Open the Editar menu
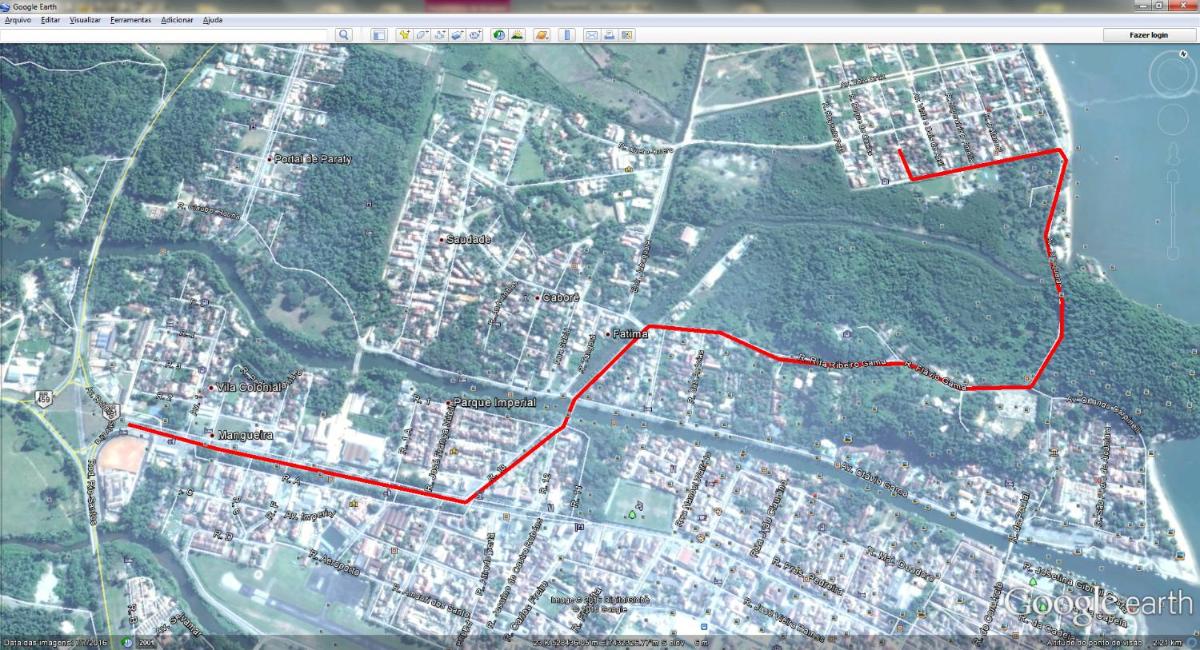Image resolution: width=1200 pixels, height=650 pixels. [x=50, y=20]
